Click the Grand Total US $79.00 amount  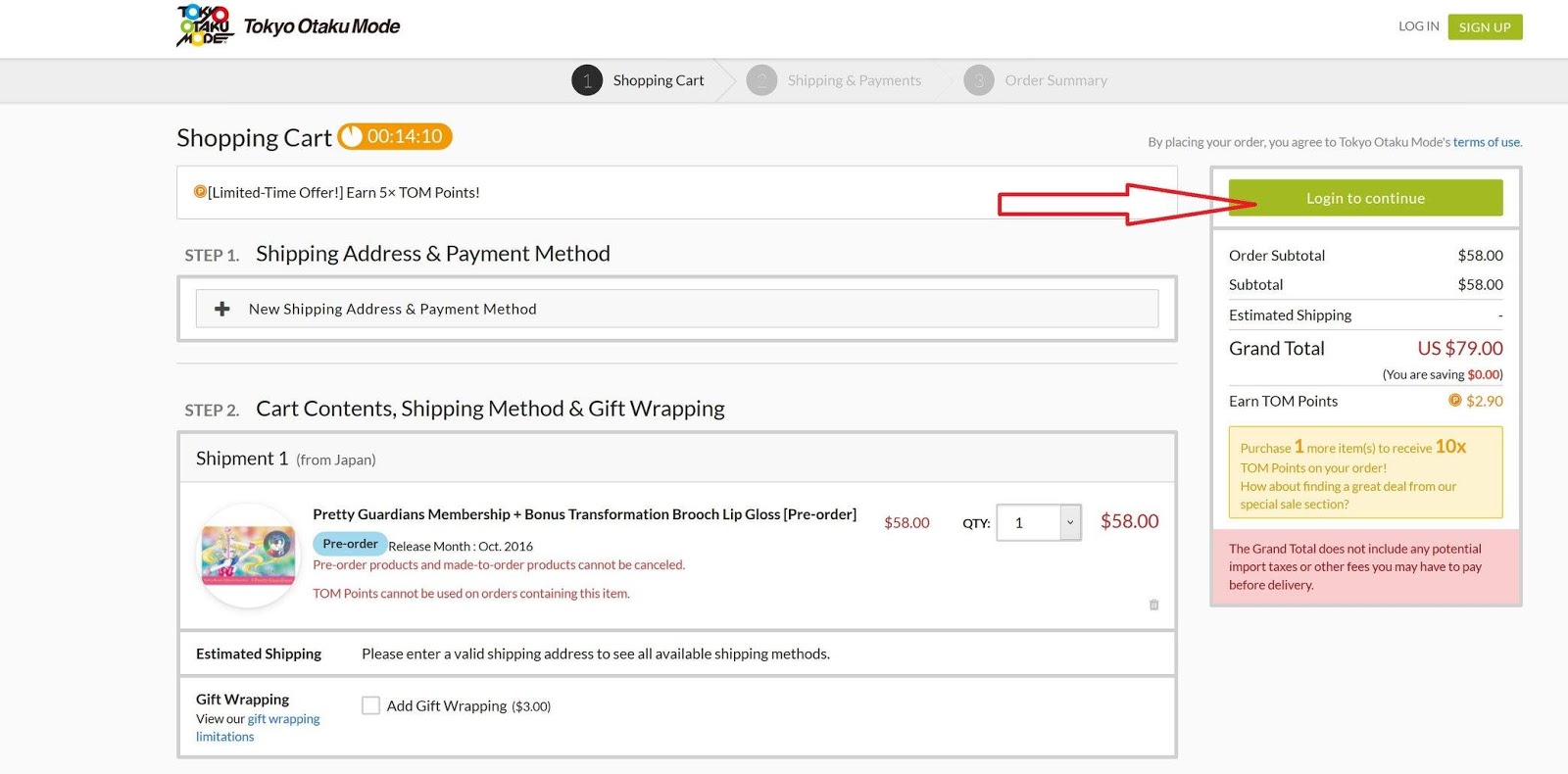tap(1460, 348)
